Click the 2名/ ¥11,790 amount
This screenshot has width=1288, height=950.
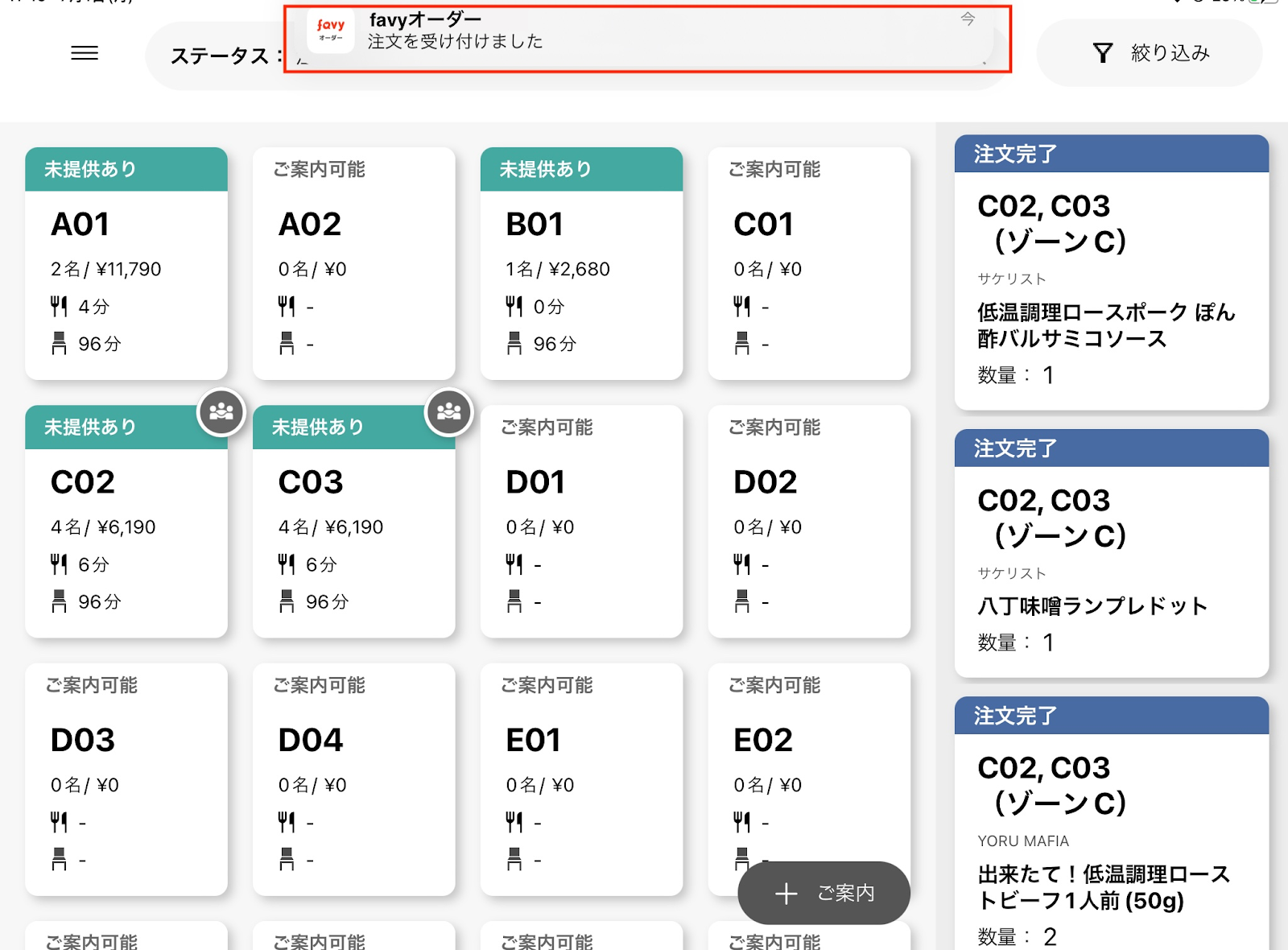(105, 269)
